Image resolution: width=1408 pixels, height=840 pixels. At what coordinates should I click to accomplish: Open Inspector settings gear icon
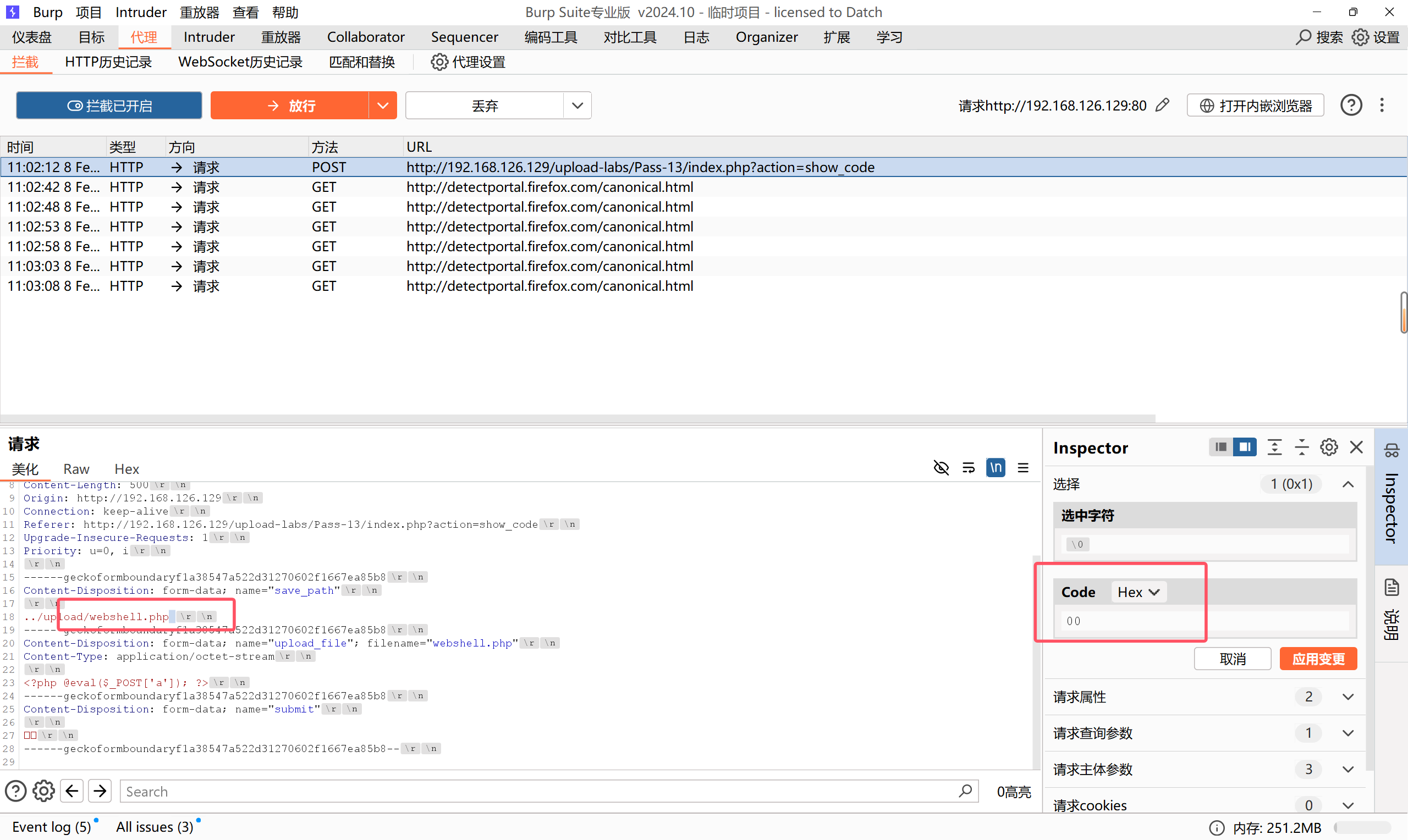(x=1329, y=447)
